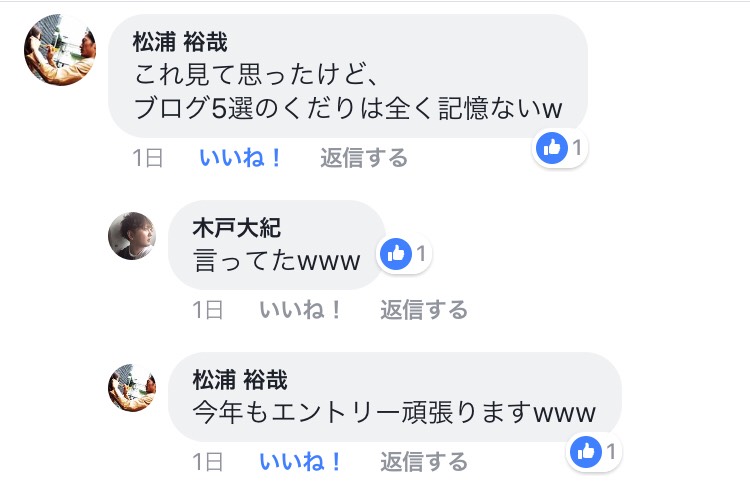Screen dimensions: 750x490
Task: Toggle the blue いいね！ under the 今年もエントリー comment
Action: (300, 462)
